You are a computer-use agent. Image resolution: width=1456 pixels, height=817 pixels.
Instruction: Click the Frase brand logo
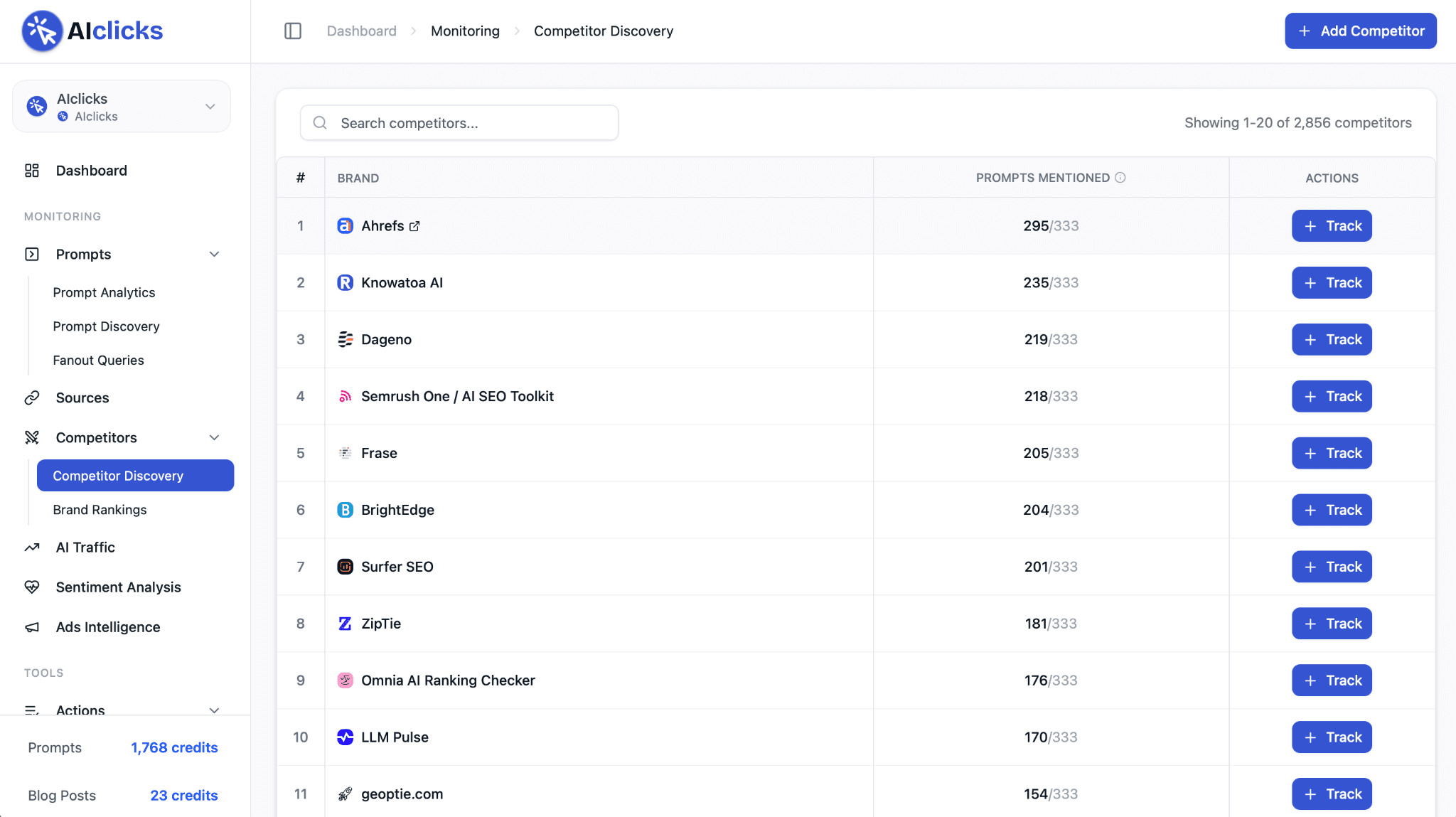click(x=345, y=453)
